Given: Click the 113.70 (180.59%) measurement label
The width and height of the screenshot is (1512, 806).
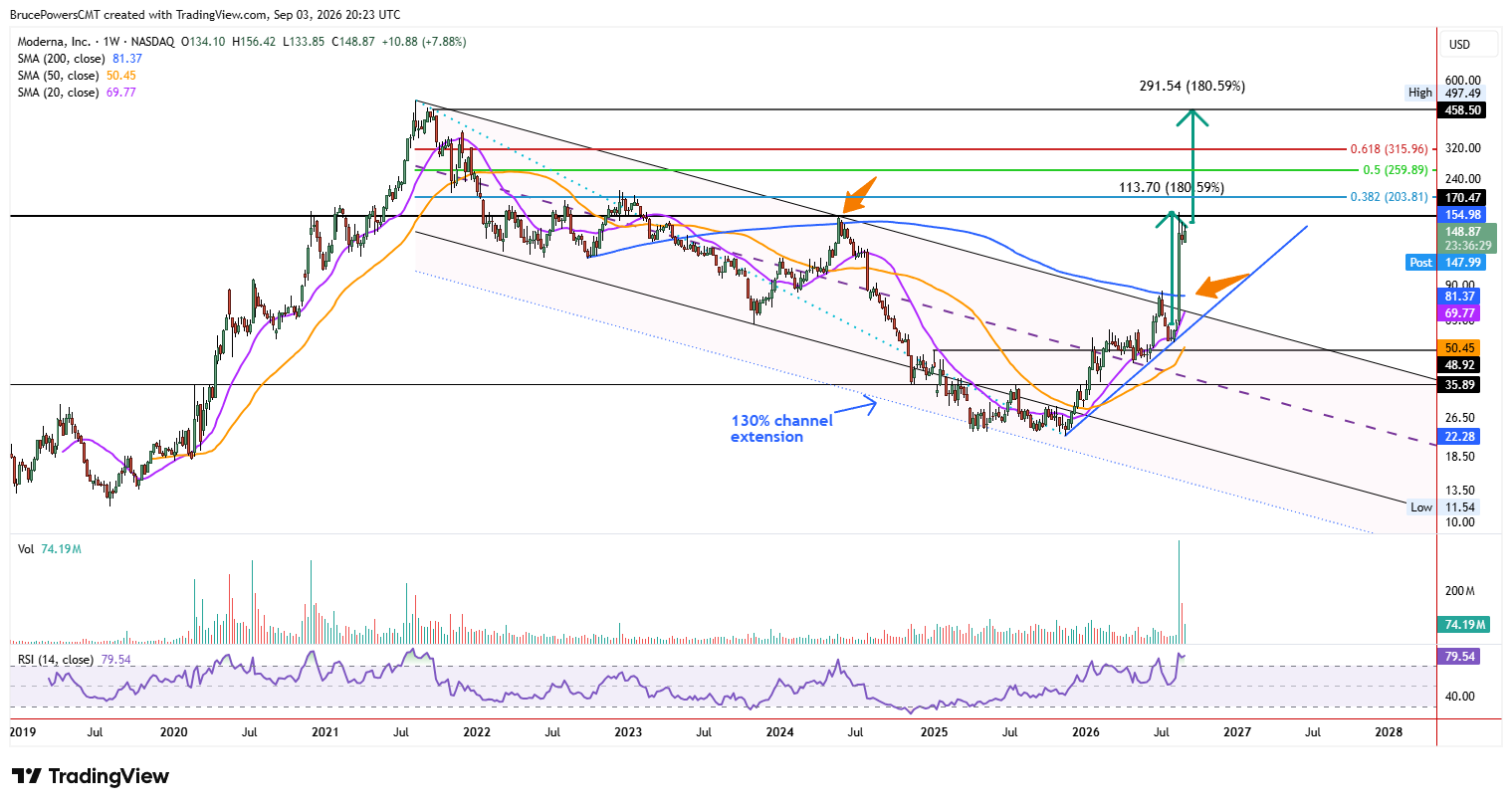Looking at the screenshot, I should click(x=1171, y=187).
